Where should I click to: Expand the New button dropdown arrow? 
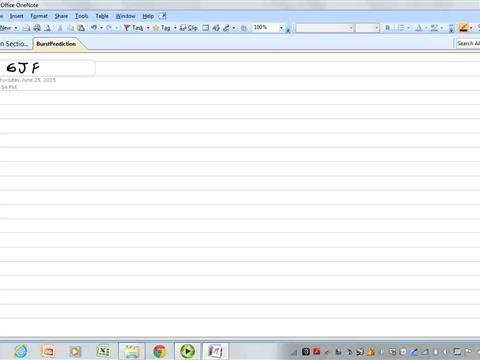pos(16,28)
